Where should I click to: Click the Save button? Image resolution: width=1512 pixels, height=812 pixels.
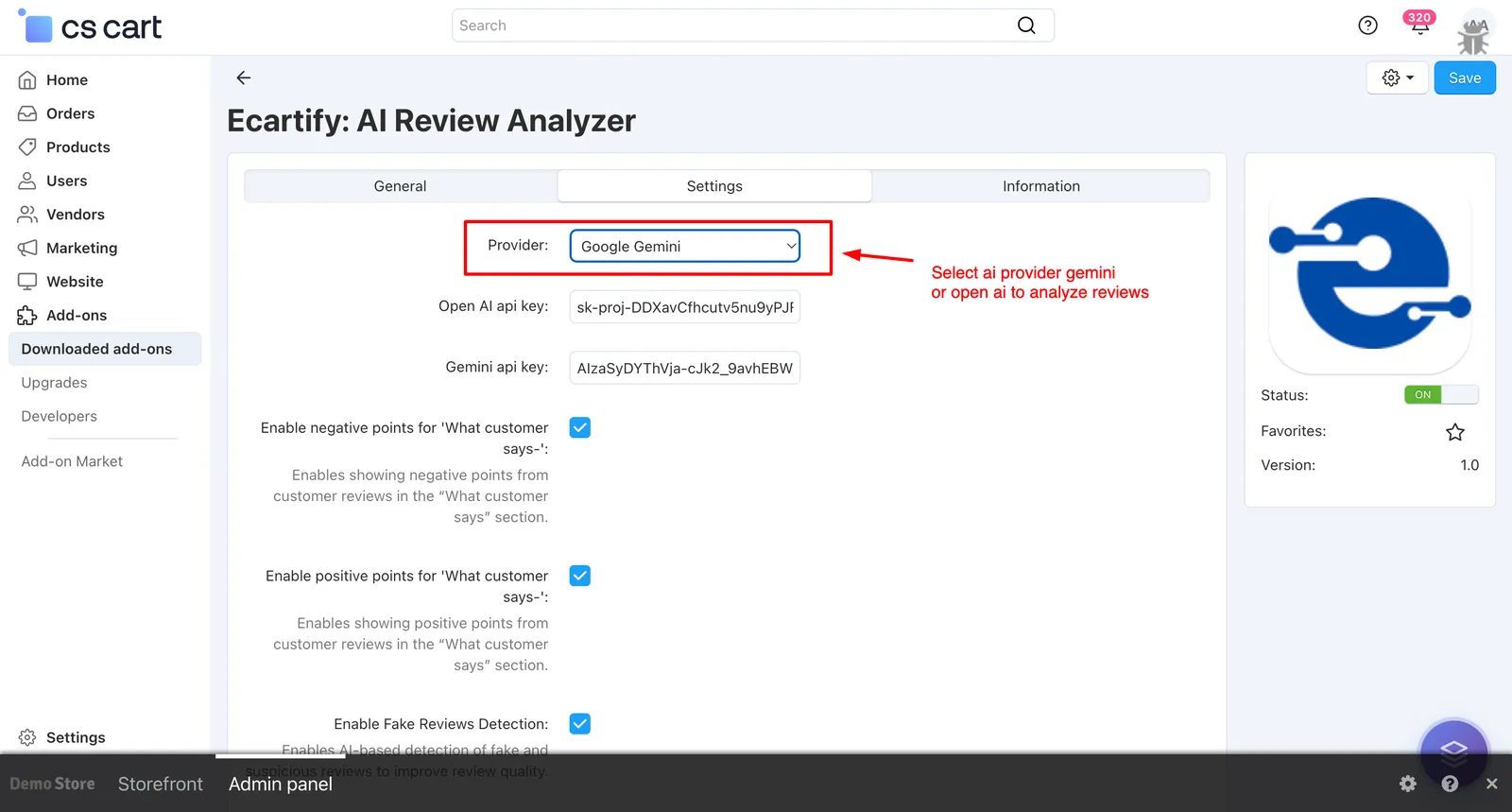[1465, 78]
